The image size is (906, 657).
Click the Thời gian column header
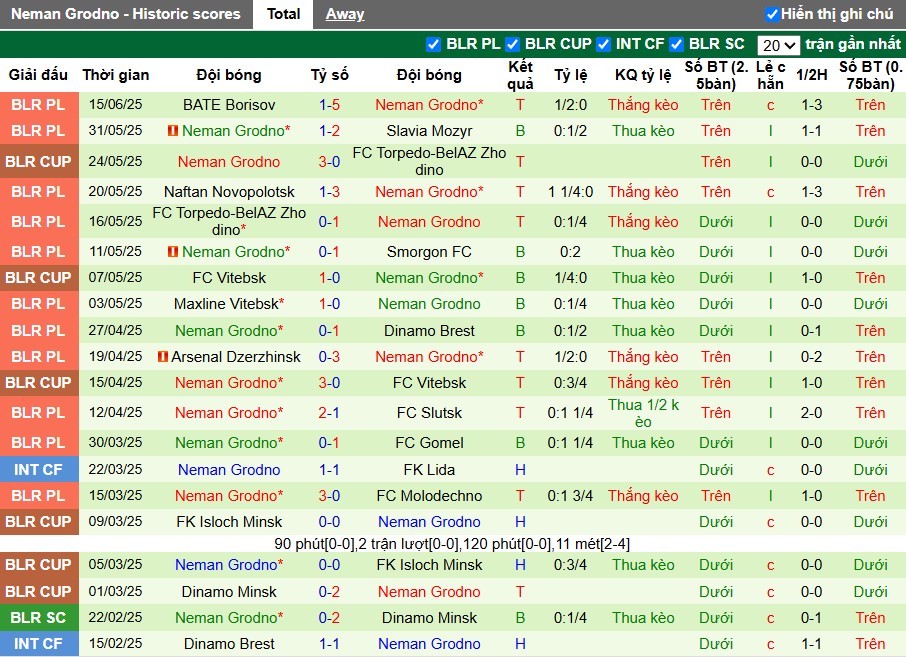(116, 75)
